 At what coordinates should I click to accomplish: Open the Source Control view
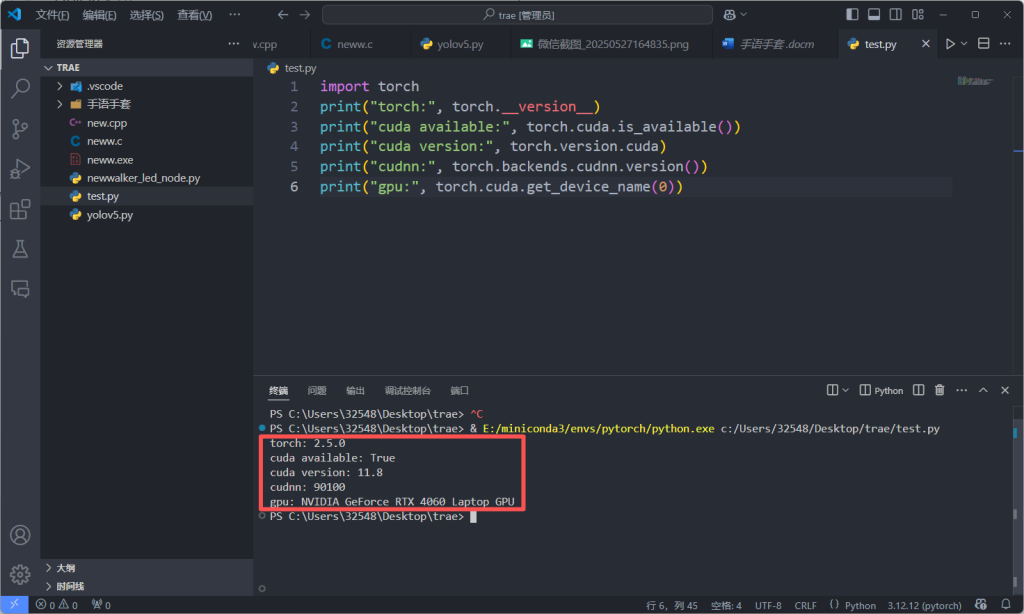(20, 129)
